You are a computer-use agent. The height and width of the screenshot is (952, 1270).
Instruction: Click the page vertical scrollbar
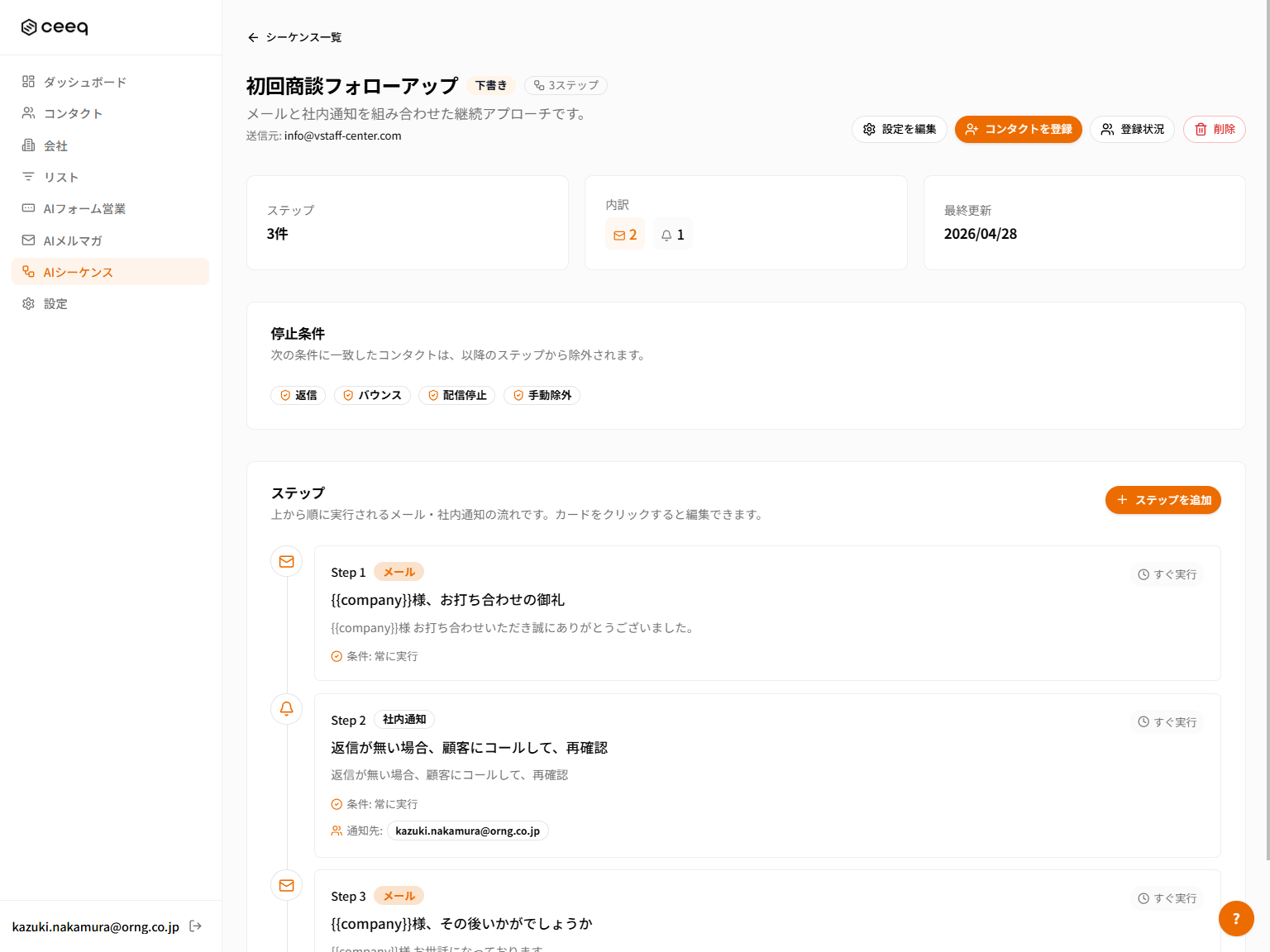[1267, 430]
